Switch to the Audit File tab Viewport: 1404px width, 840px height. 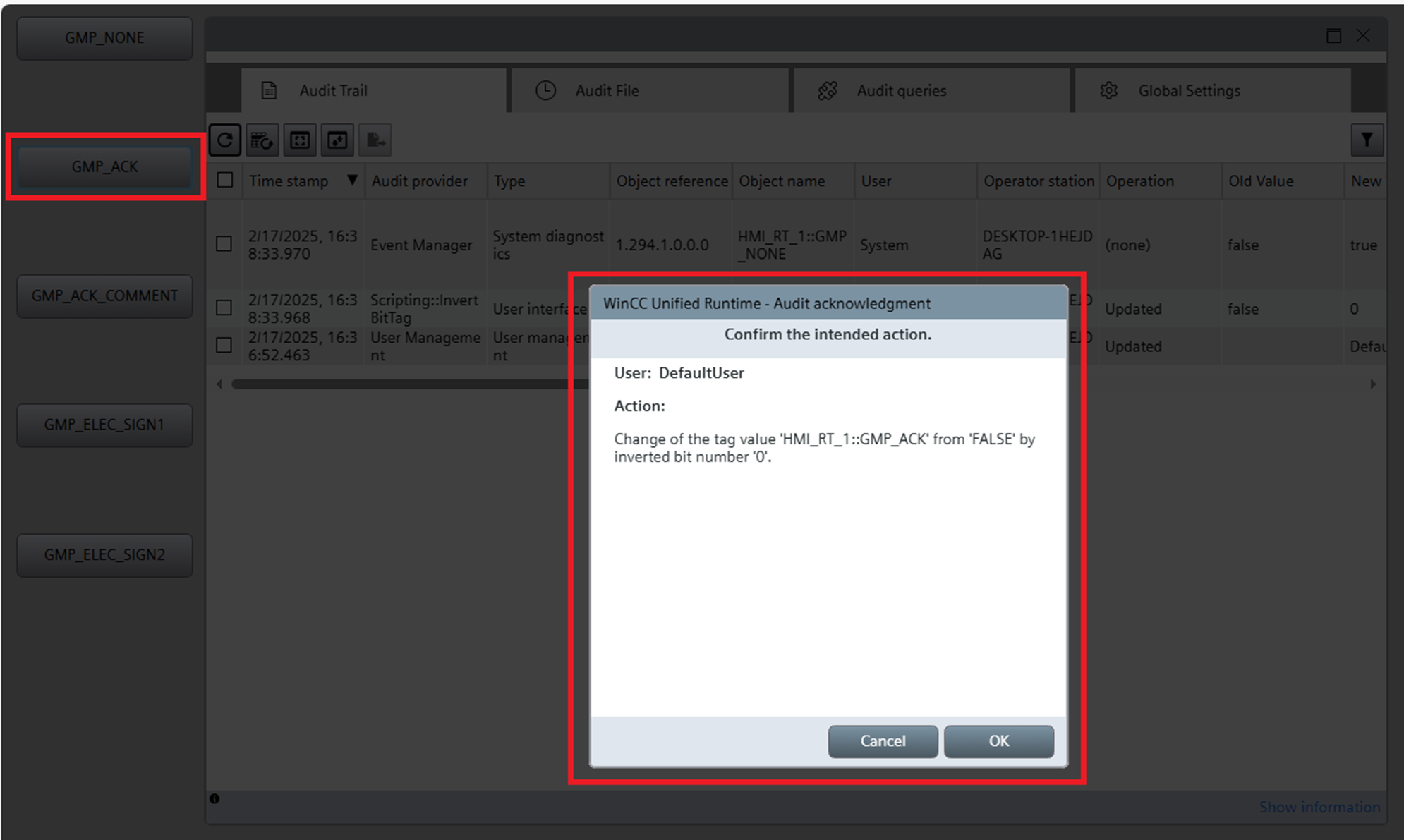(x=650, y=90)
